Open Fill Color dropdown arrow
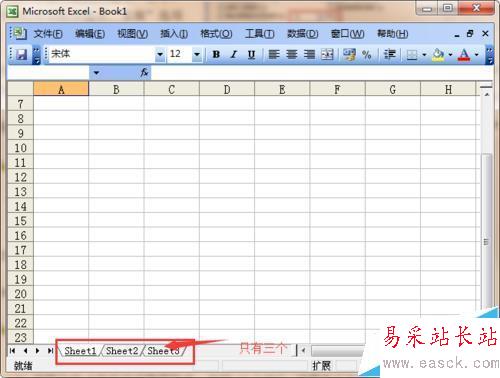500x378 pixels. [450, 54]
